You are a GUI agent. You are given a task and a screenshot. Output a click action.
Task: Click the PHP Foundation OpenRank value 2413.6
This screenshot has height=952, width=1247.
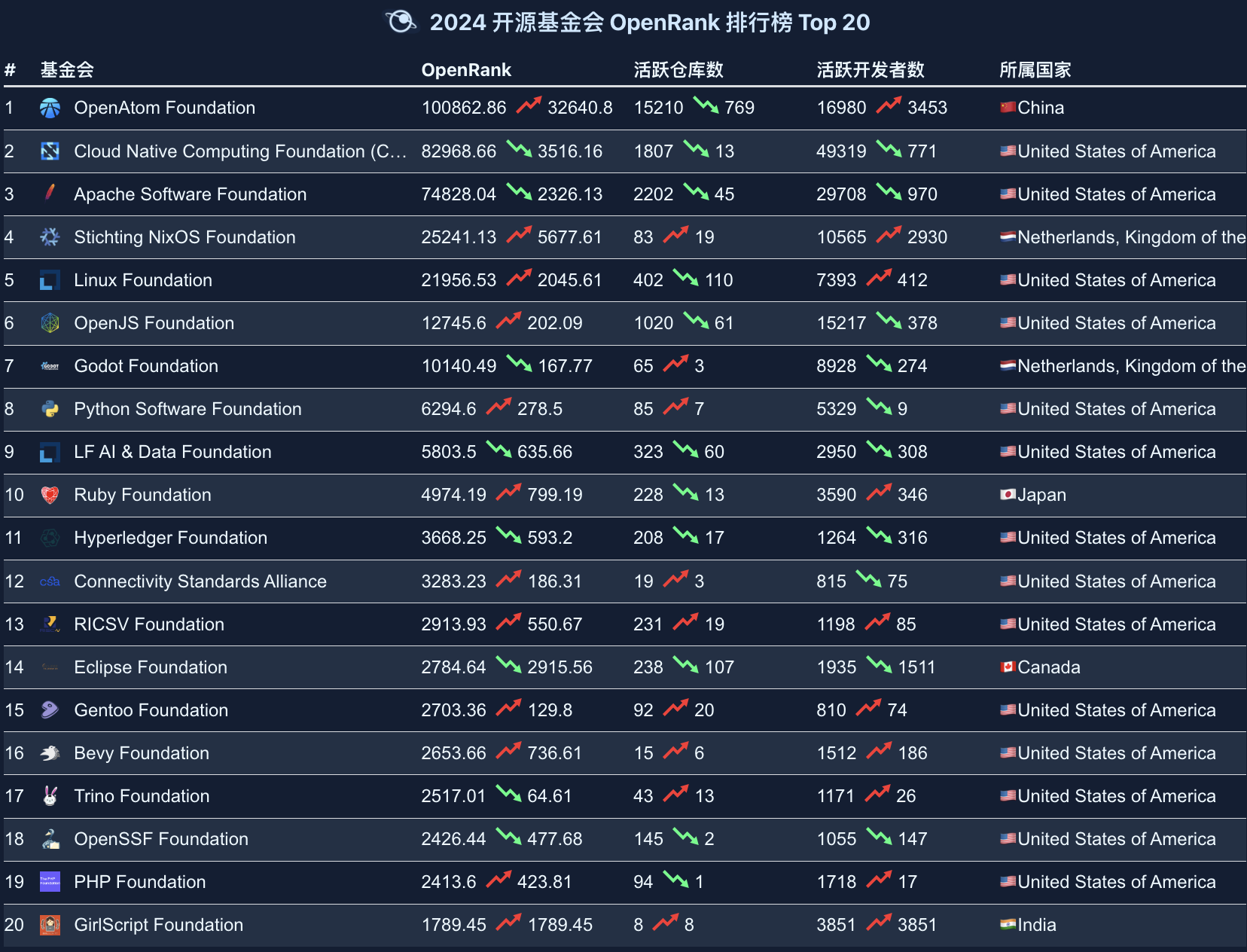[x=449, y=882]
